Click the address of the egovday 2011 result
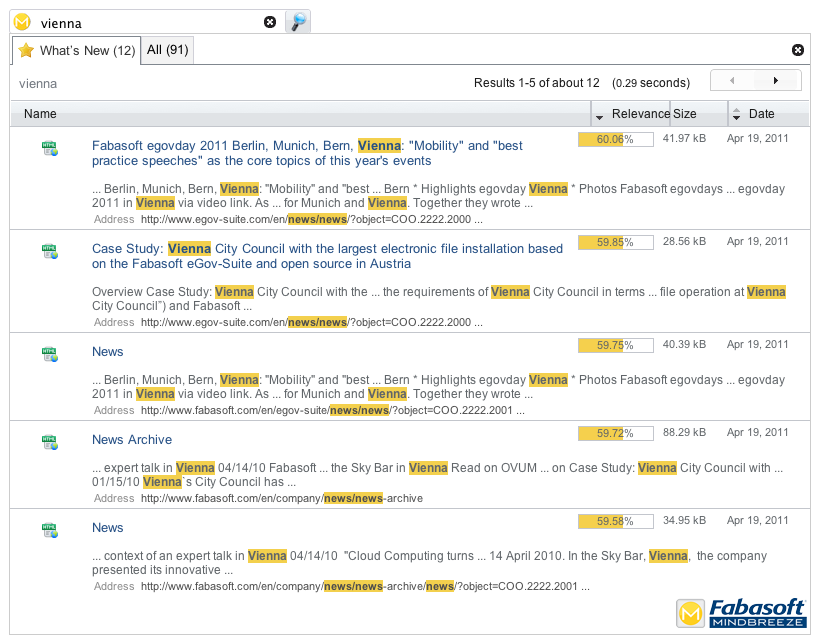 tap(312, 220)
